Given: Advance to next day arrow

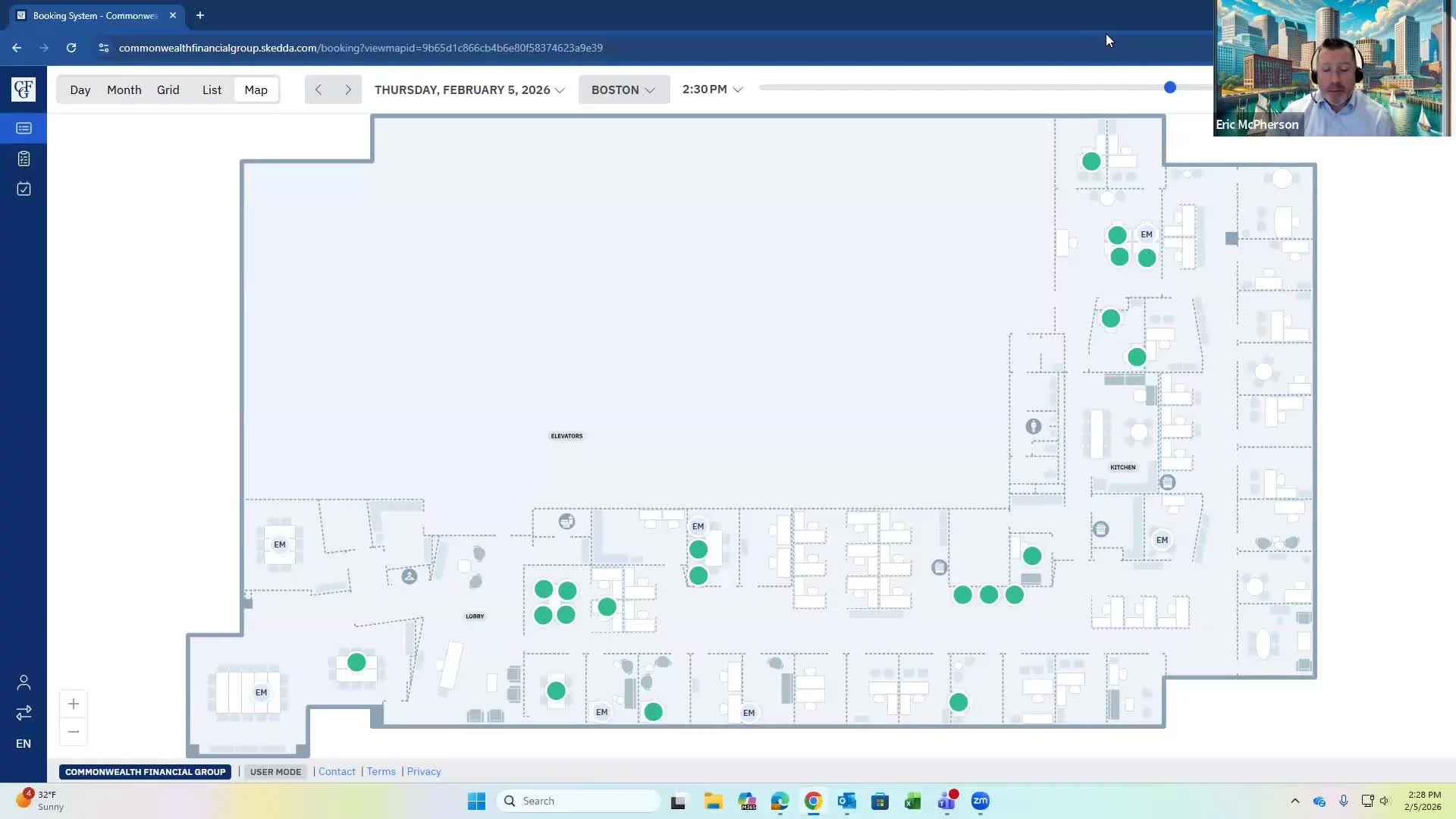Looking at the screenshot, I should (348, 89).
